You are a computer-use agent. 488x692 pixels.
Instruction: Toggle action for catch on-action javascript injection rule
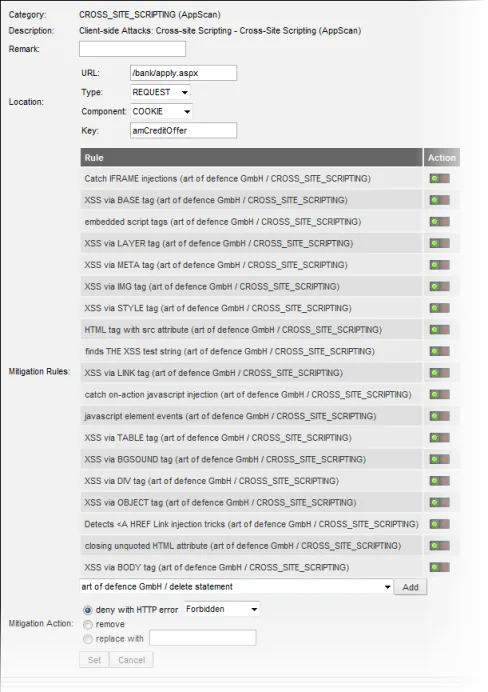pyautogui.click(x=440, y=395)
